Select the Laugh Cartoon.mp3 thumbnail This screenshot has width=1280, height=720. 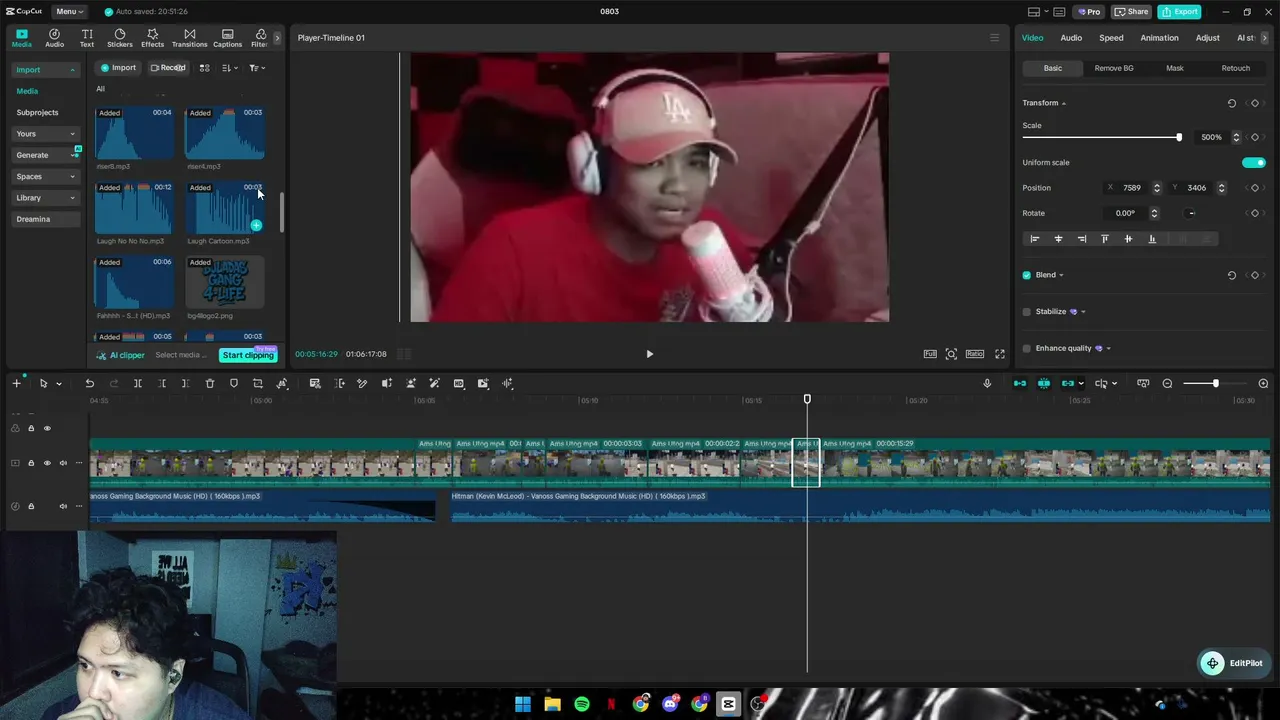(225, 208)
